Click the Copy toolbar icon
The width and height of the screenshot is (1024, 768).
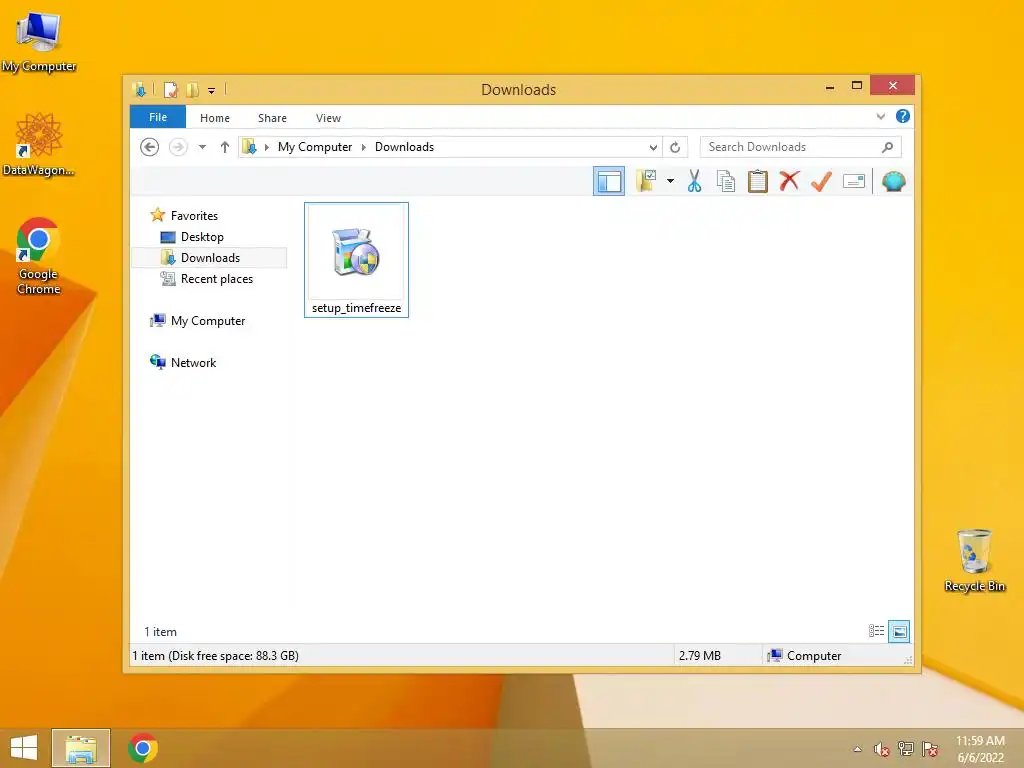[726, 181]
